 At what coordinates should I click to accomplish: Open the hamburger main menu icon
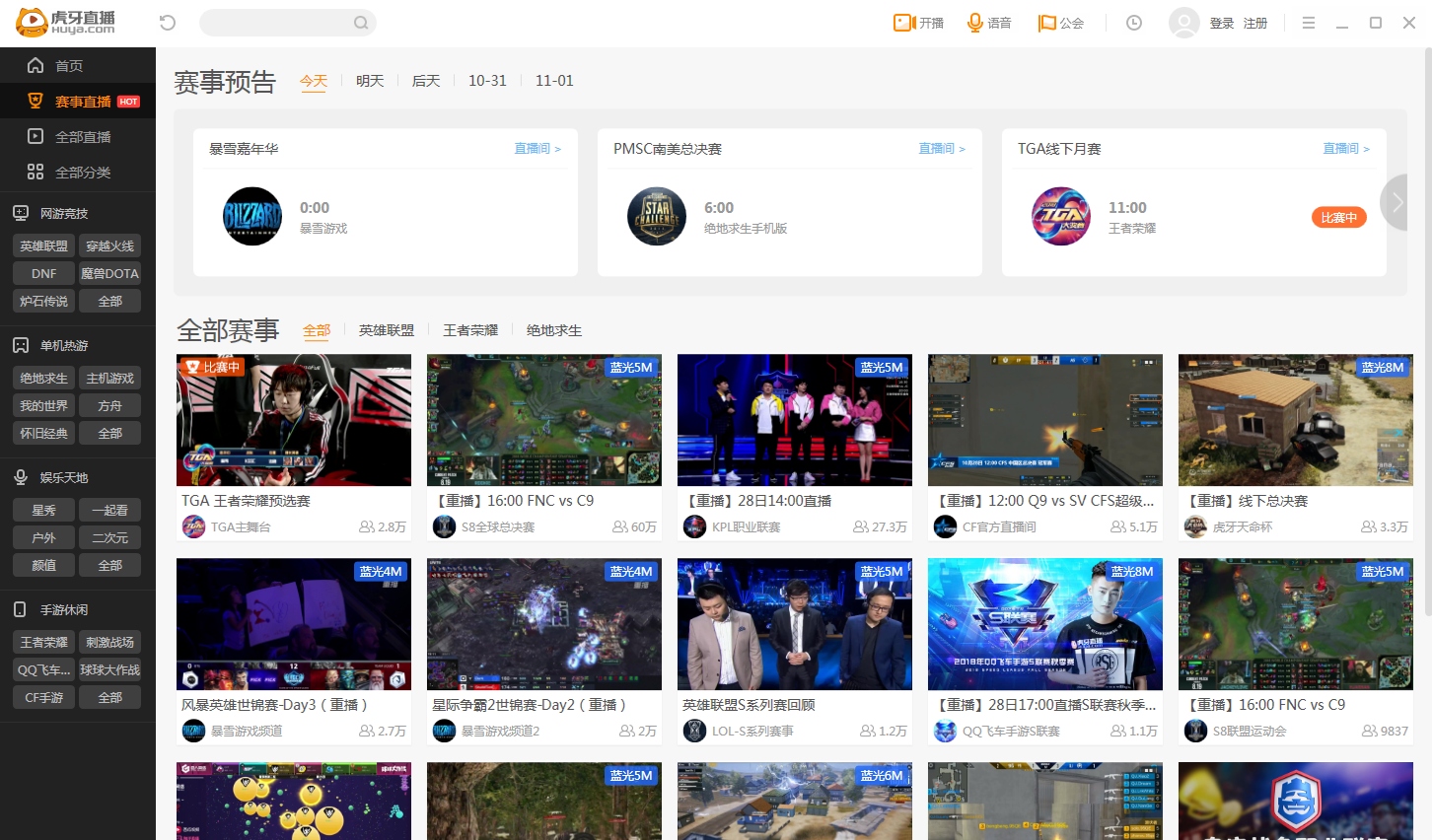(1309, 23)
